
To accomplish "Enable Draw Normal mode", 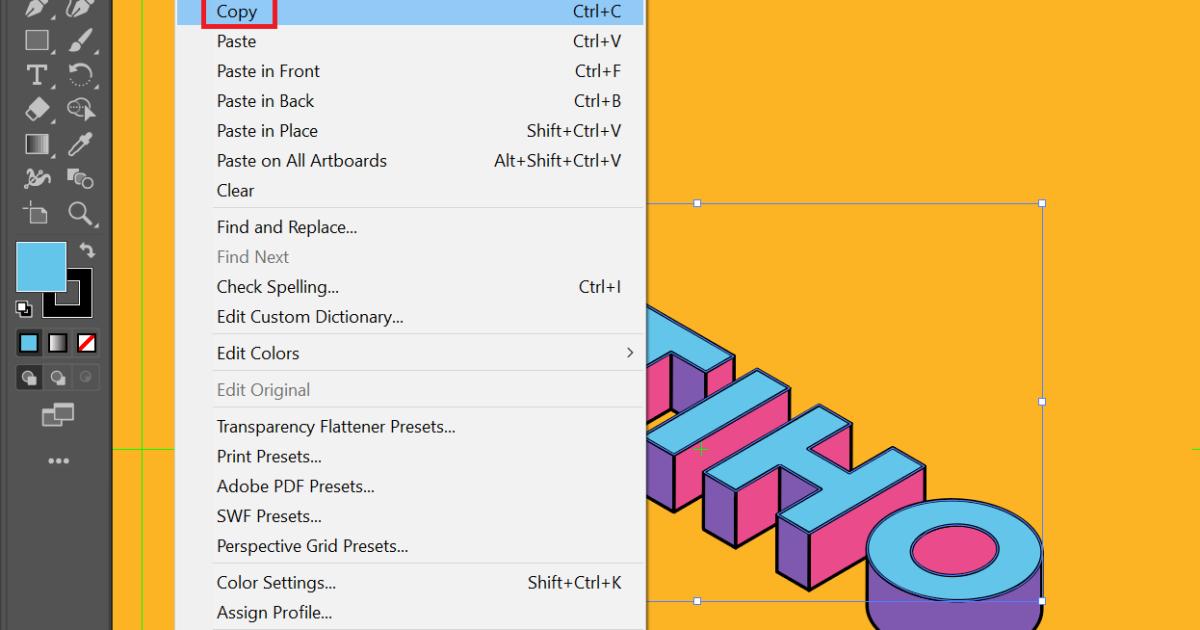I will coord(29,378).
